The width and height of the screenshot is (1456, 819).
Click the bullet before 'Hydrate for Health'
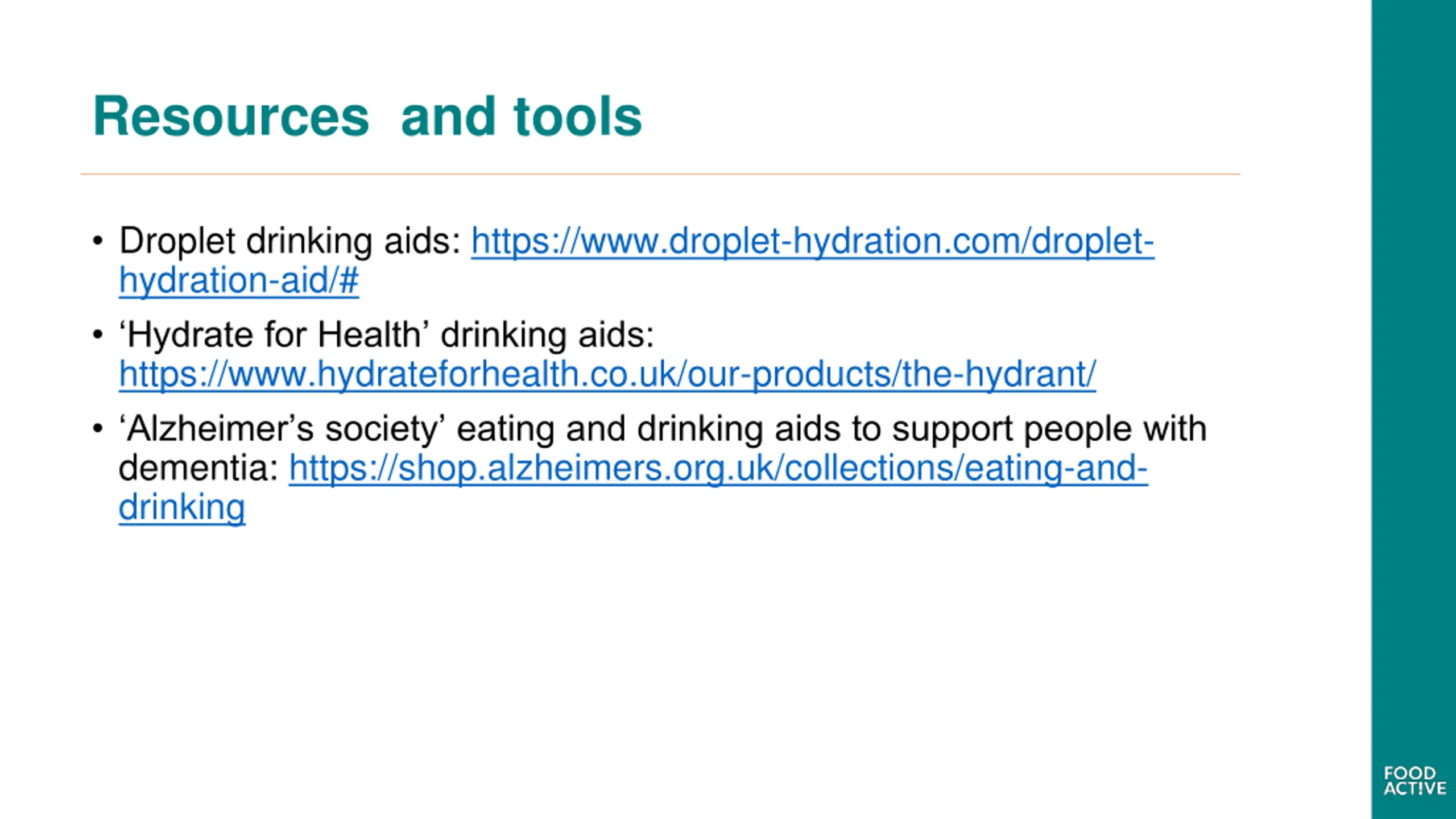click(x=98, y=334)
